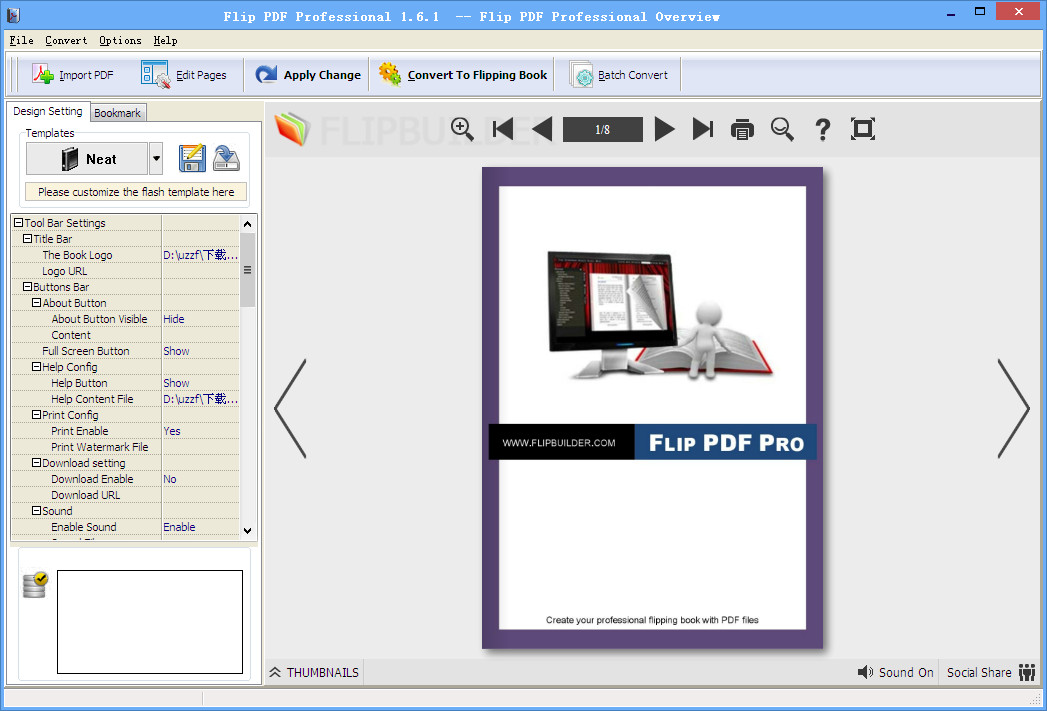Open Help via the question mark icon
Image resolution: width=1047 pixels, height=711 pixels.
[822, 129]
